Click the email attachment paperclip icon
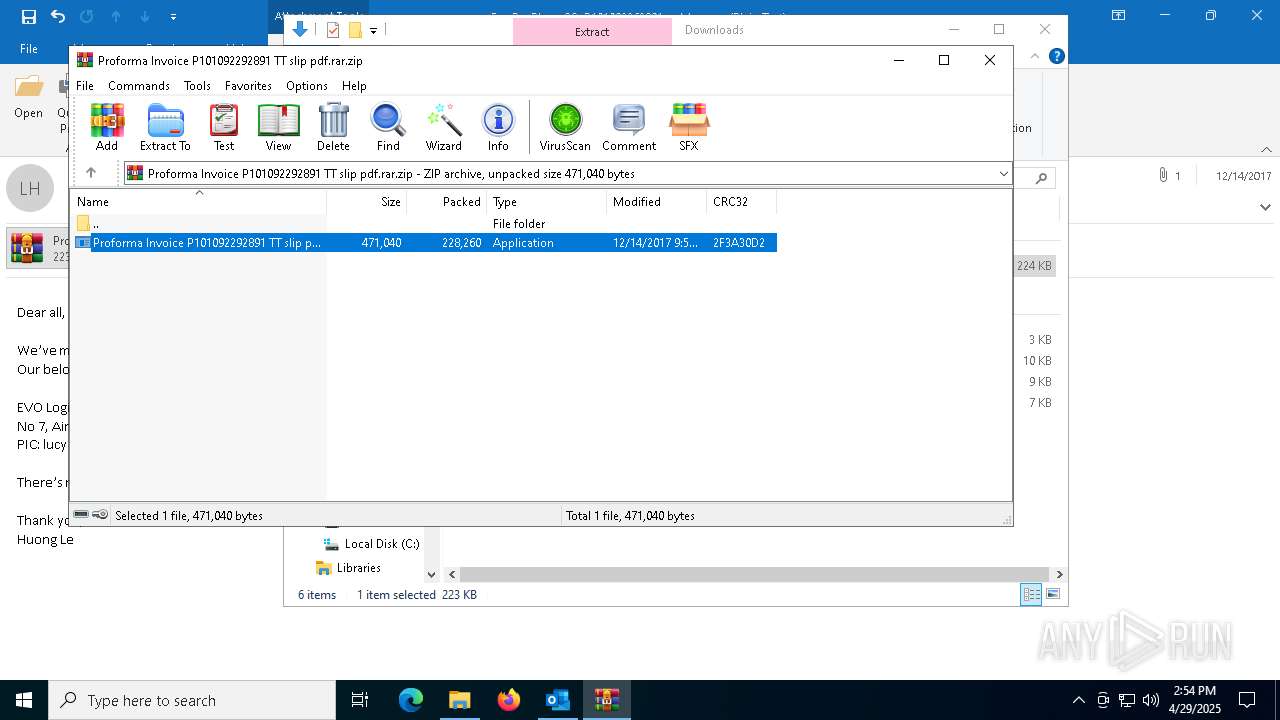The width and height of the screenshot is (1280, 720). pyautogui.click(x=1163, y=175)
